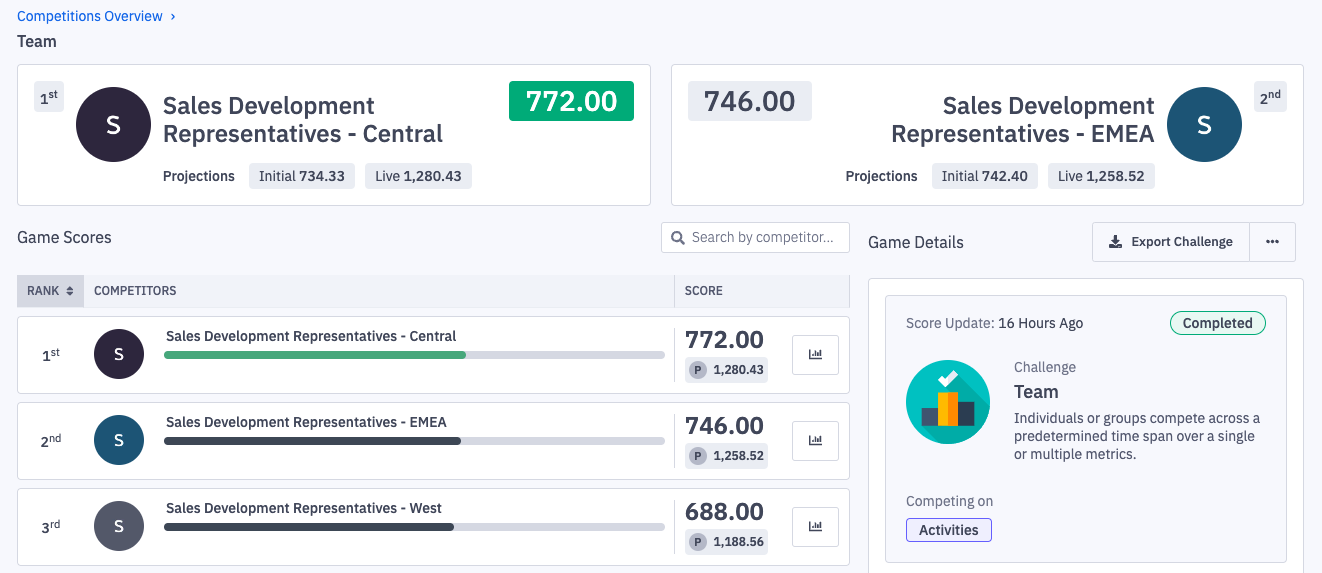Click the Completed status badge
The height and width of the screenshot is (573, 1322).
[1217, 323]
